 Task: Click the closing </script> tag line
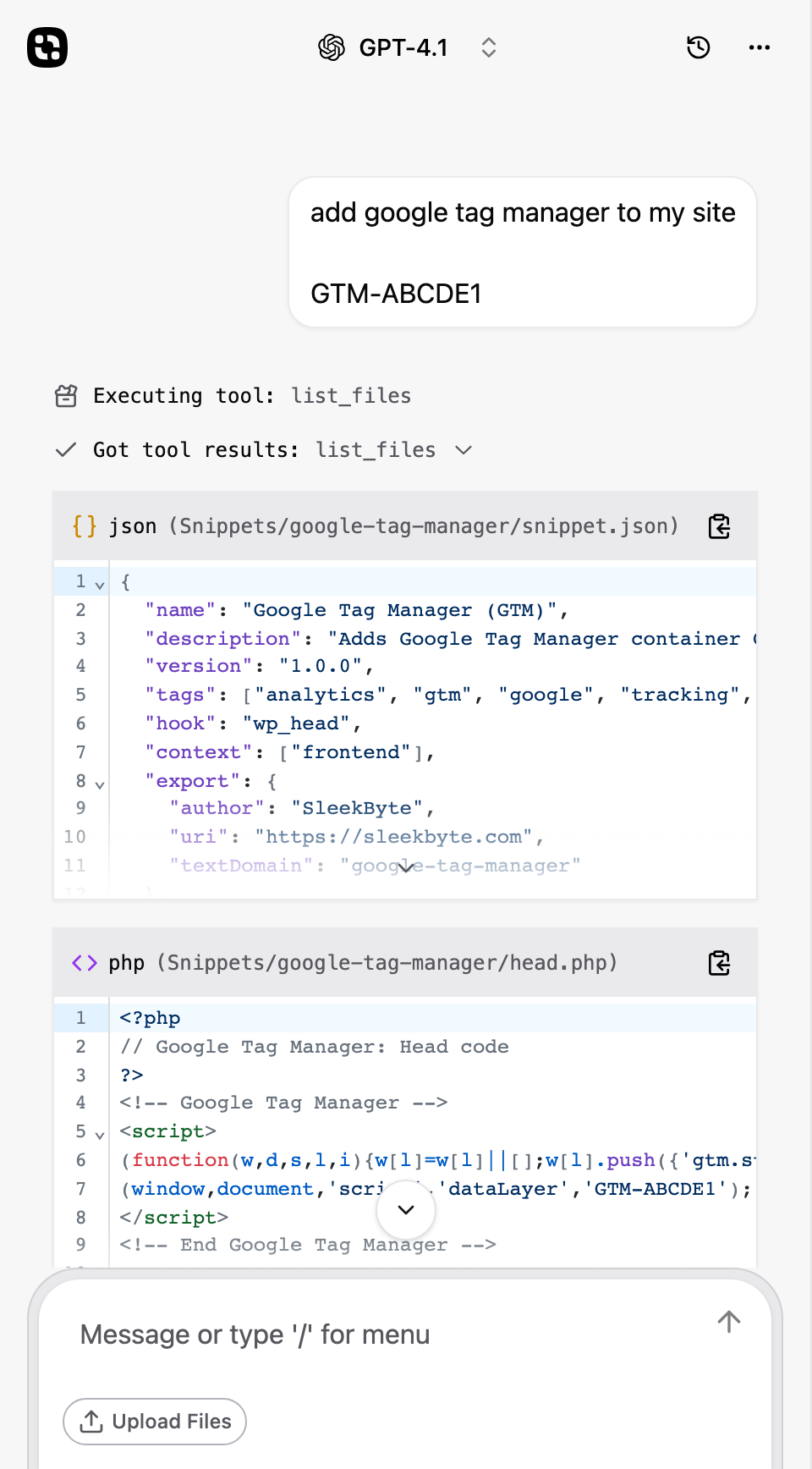coord(174,1219)
